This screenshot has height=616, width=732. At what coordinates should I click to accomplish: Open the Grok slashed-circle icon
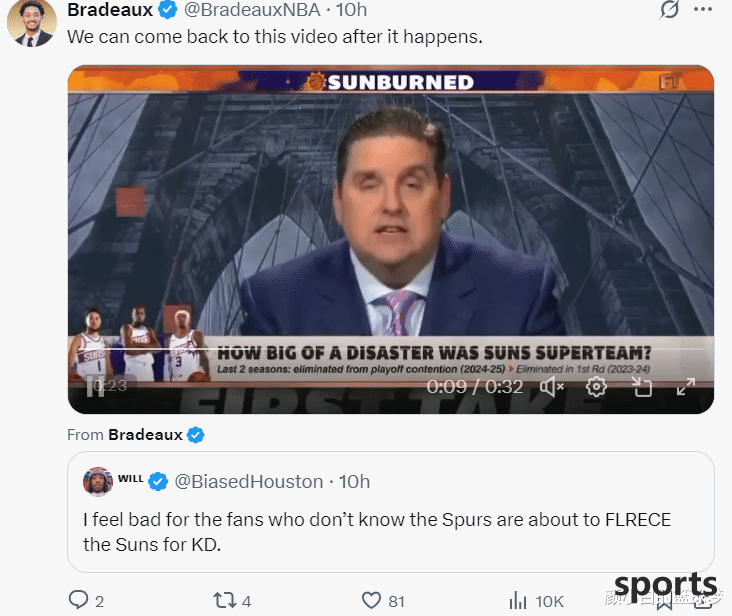(669, 9)
